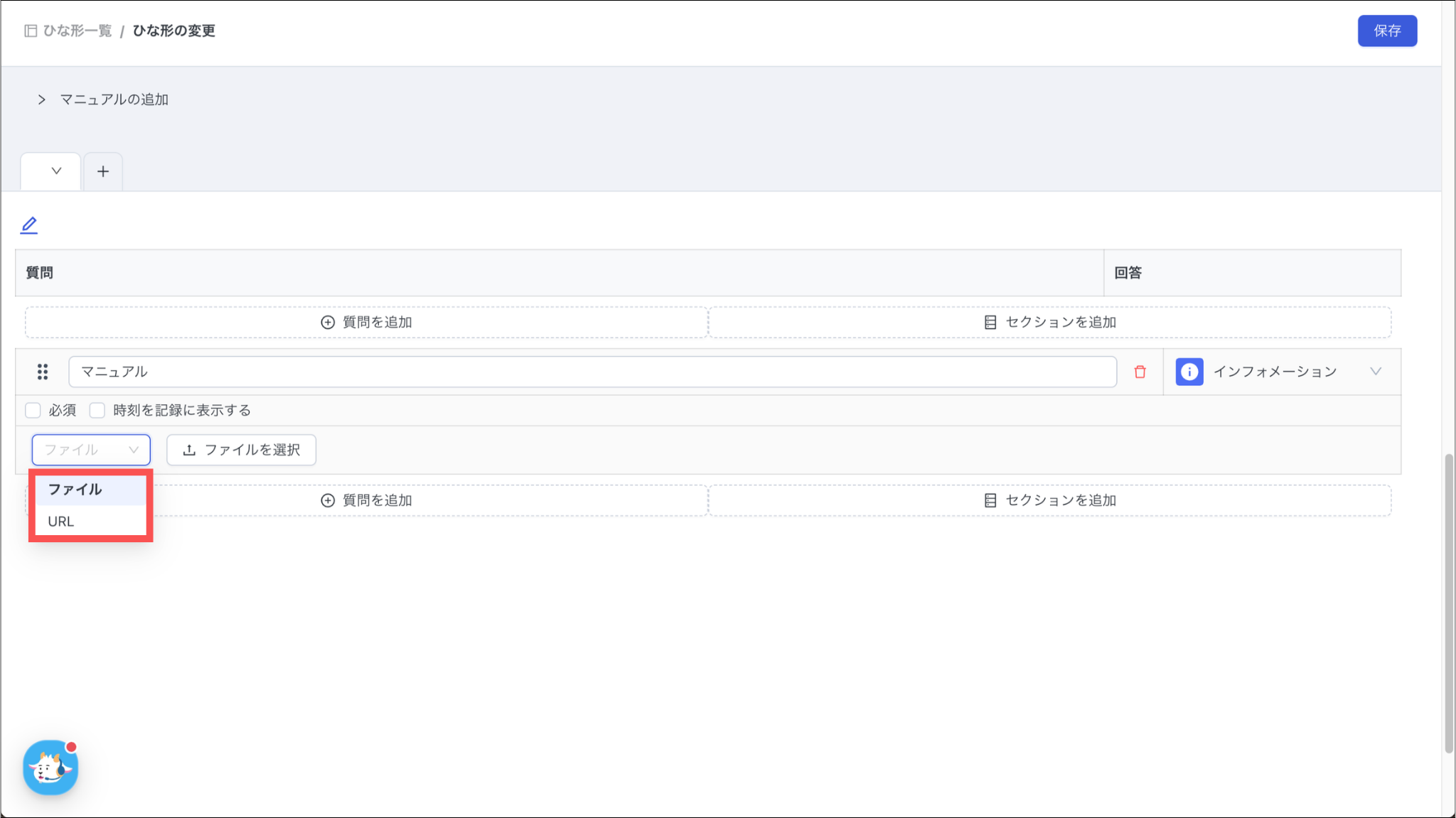Click the upload icon in ファイルを選択
This screenshot has width=1456, height=818.
pos(189,450)
